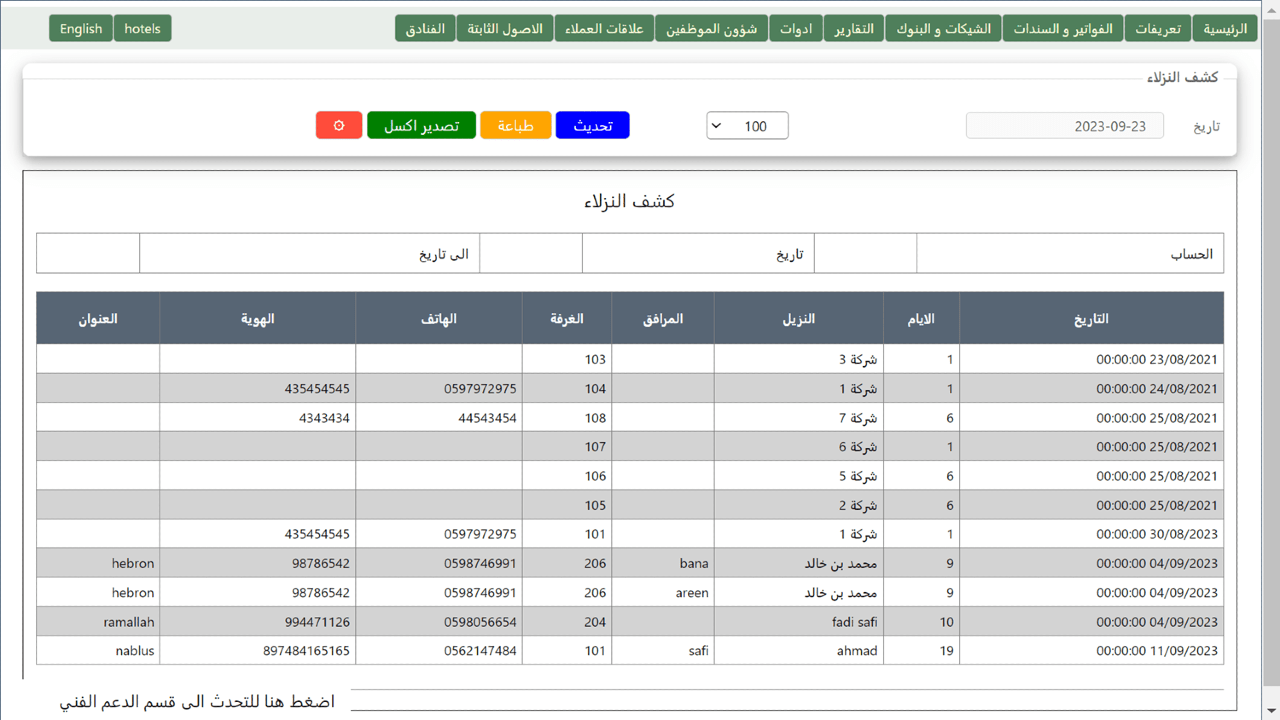Open the ادوات tools menu

[x=796, y=28]
